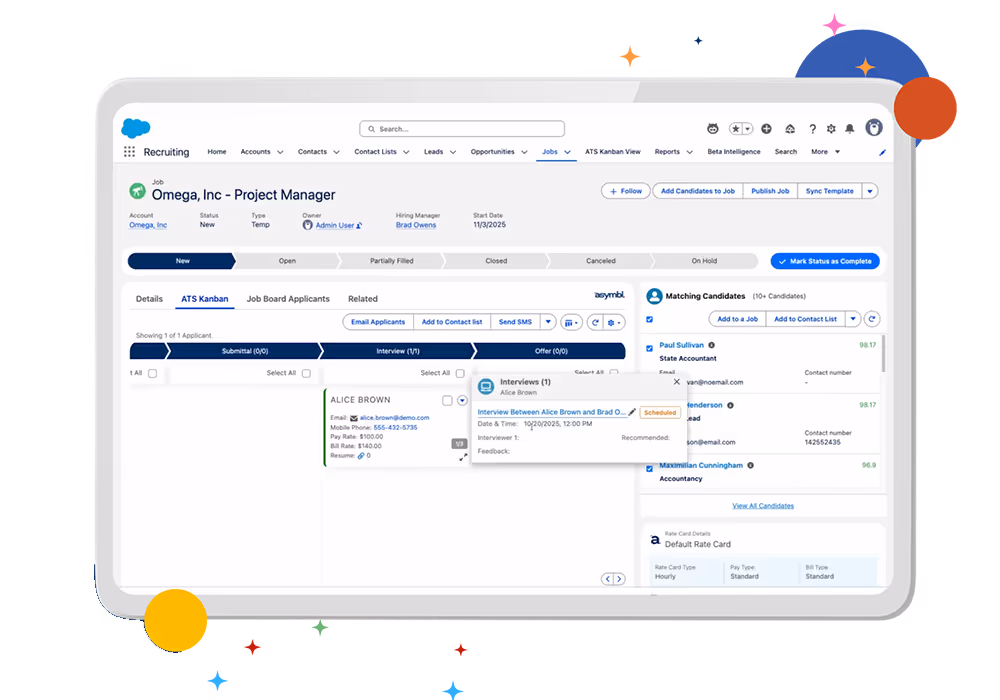Click the Interviews monitor icon in popup
This screenshot has height=700, width=1000.
pos(486,386)
